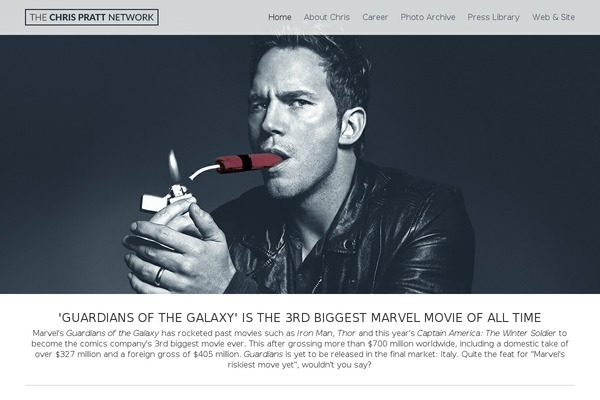Image resolution: width=600 pixels, height=400 pixels.
Task: Click Captain America: The Winter Soldier text
Action: tap(486, 333)
